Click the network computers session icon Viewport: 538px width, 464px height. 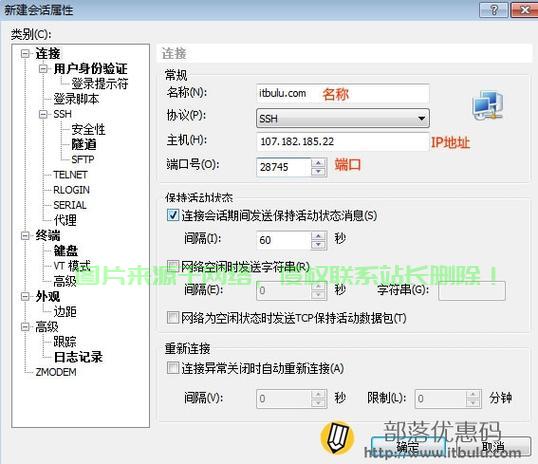click(488, 105)
